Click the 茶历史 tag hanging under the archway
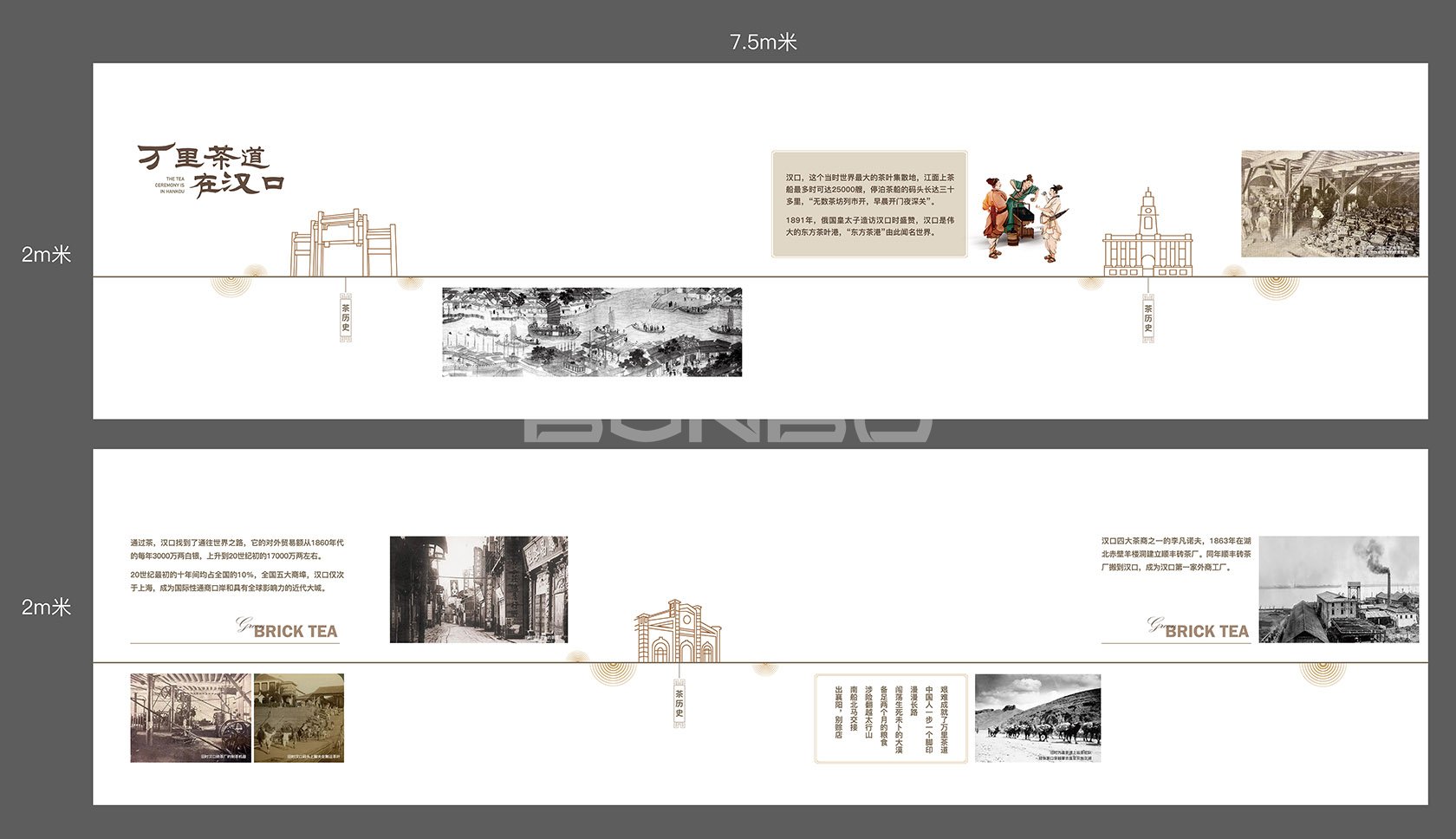The height and width of the screenshot is (839, 1456). click(x=346, y=317)
